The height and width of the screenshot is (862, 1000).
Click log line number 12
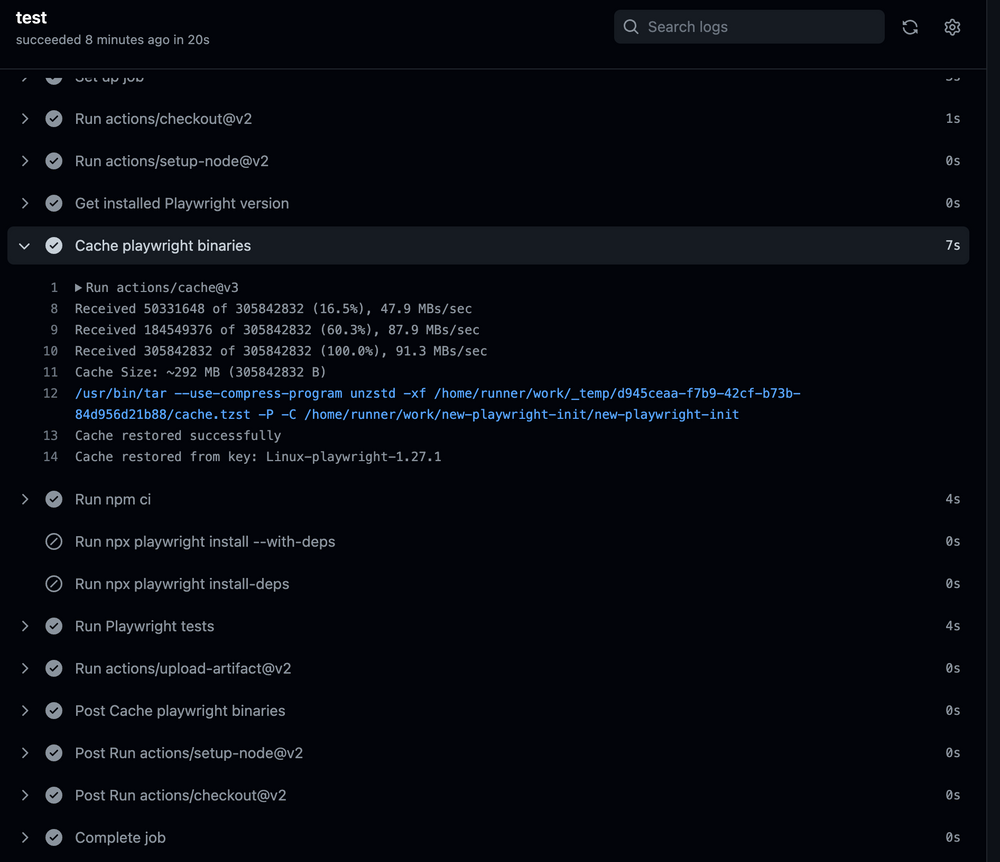point(50,393)
